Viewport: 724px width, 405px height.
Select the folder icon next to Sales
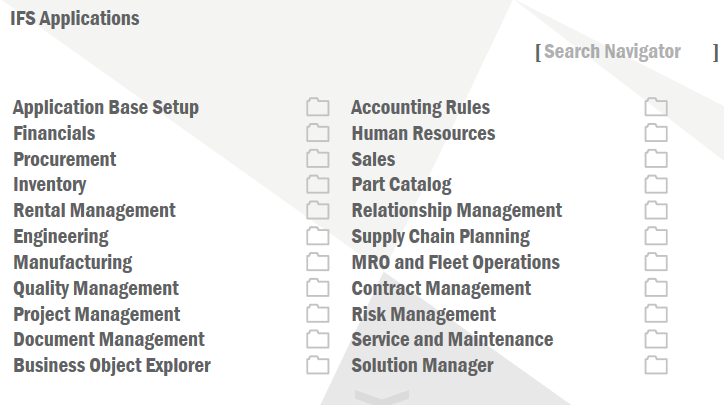pyautogui.click(x=656, y=159)
